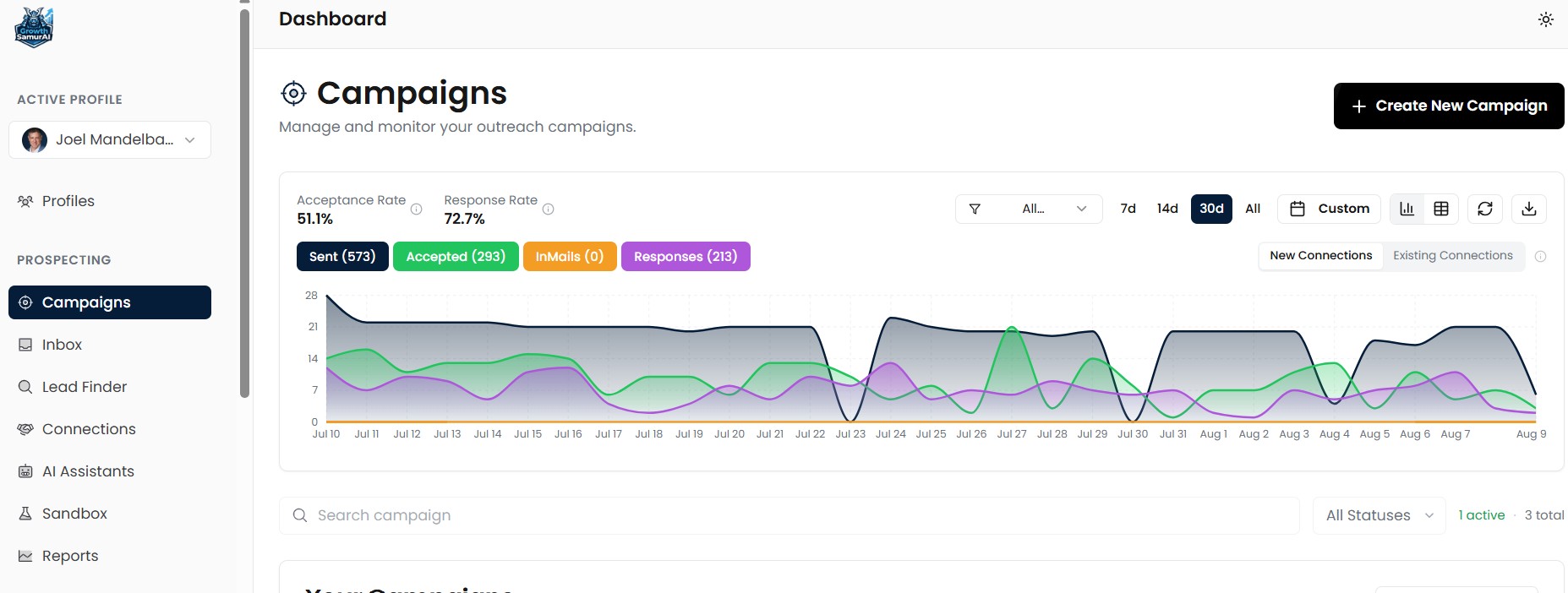Viewport: 1568px width, 593px height.
Task: Open Connections in sidebar
Action: [110, 429]
